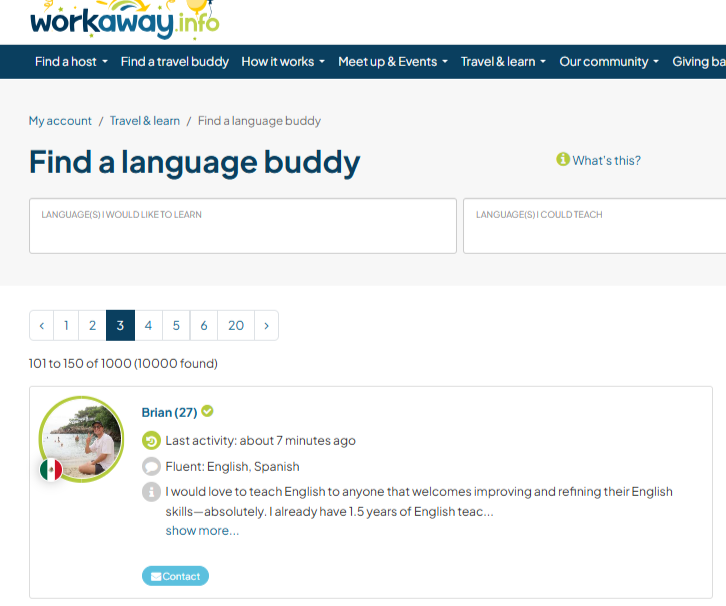Screen dimensions: 726x606
Task: Jump to results page 2
Action: [93, 325]
